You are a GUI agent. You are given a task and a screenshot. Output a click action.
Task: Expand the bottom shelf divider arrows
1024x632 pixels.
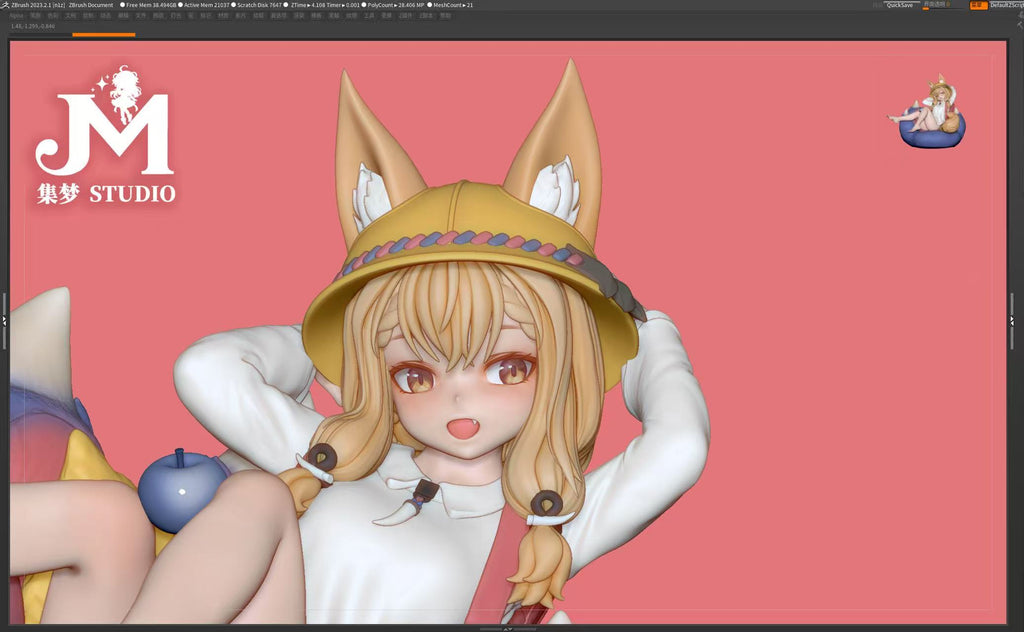click(507, 629)
